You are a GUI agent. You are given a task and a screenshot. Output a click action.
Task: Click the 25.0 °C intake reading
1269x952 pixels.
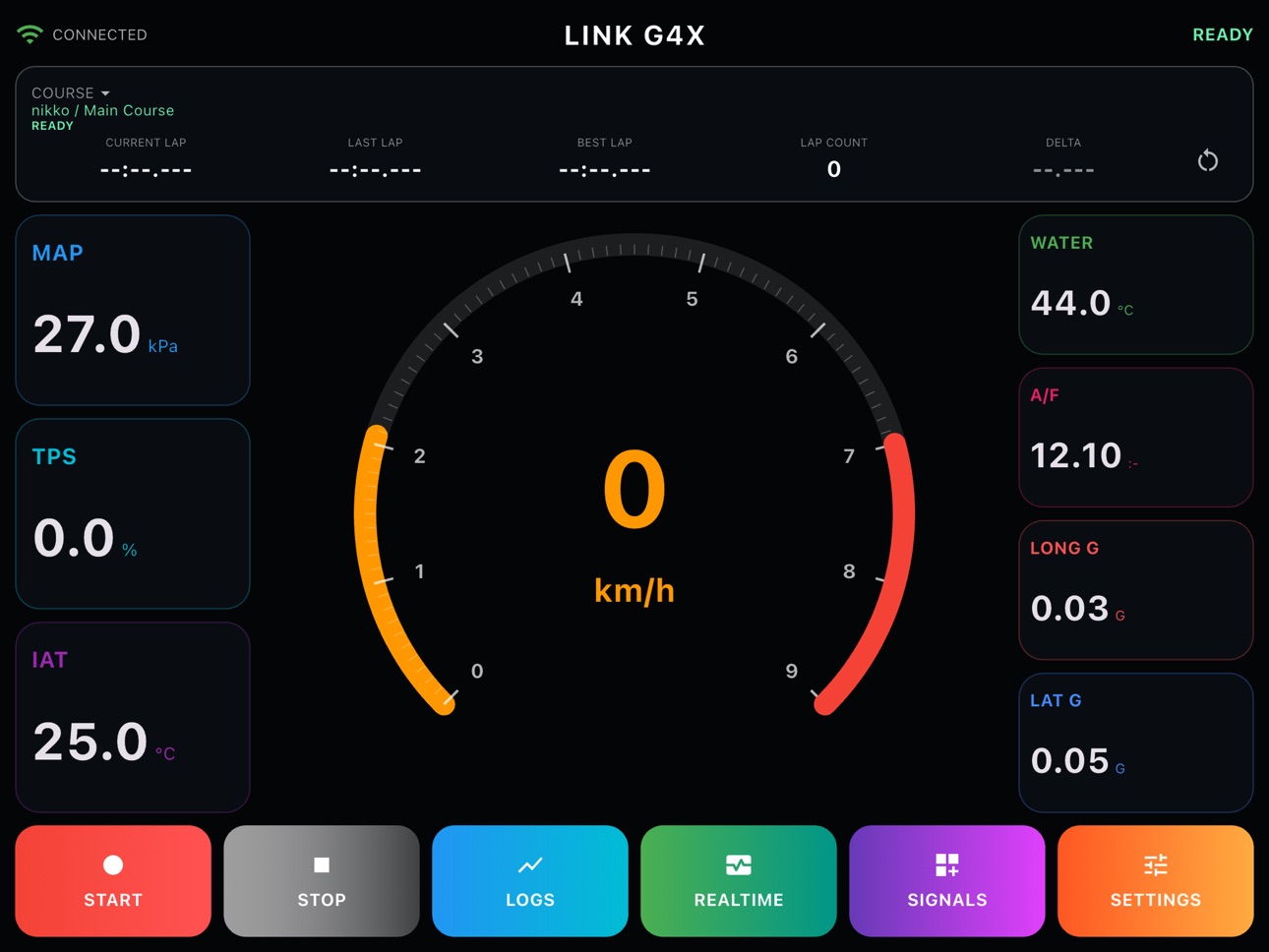pos(104,742)
